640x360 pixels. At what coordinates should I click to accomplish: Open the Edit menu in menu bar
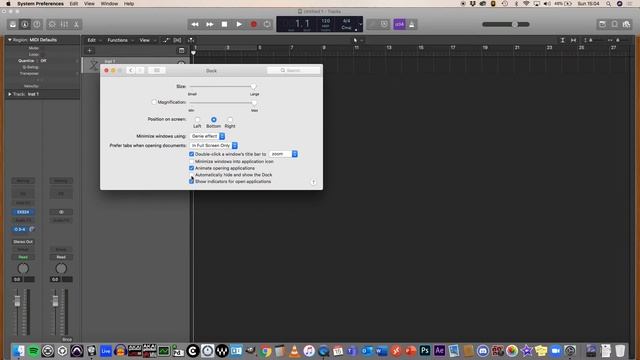(x=73, y=4)
